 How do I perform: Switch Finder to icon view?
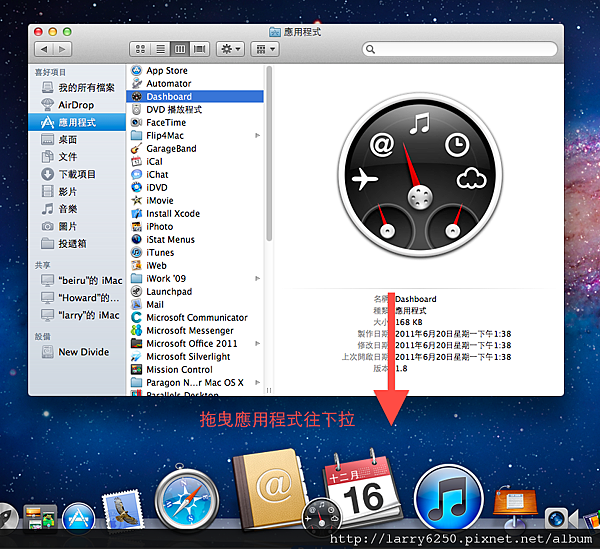coord(140,49)
